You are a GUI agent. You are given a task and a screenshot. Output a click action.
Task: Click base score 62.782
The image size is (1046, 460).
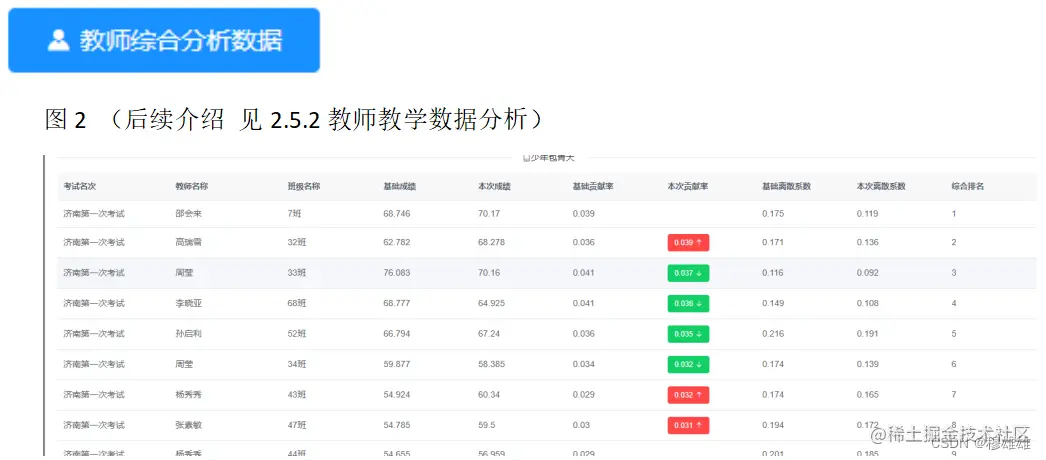click(x=397, y=242)
